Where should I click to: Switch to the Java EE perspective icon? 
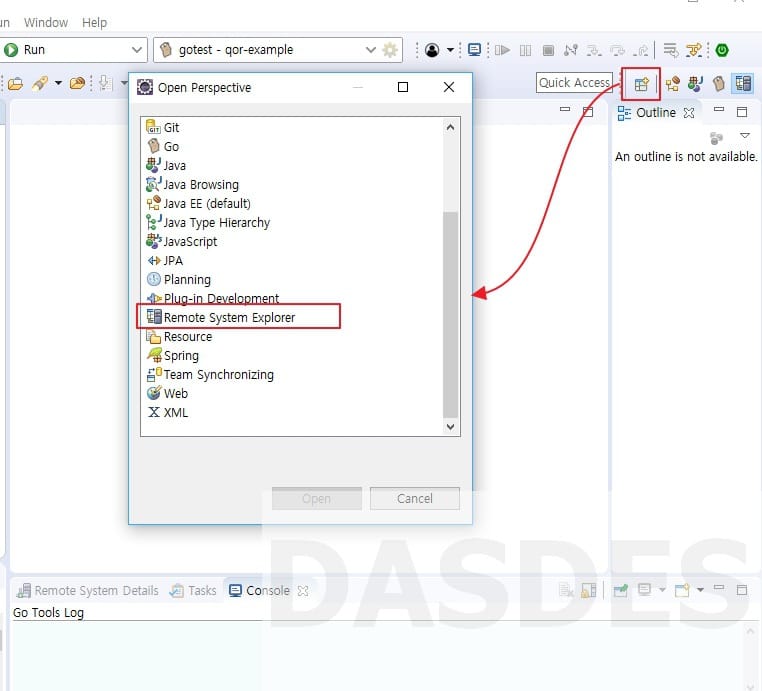click(x=673, y=84)
